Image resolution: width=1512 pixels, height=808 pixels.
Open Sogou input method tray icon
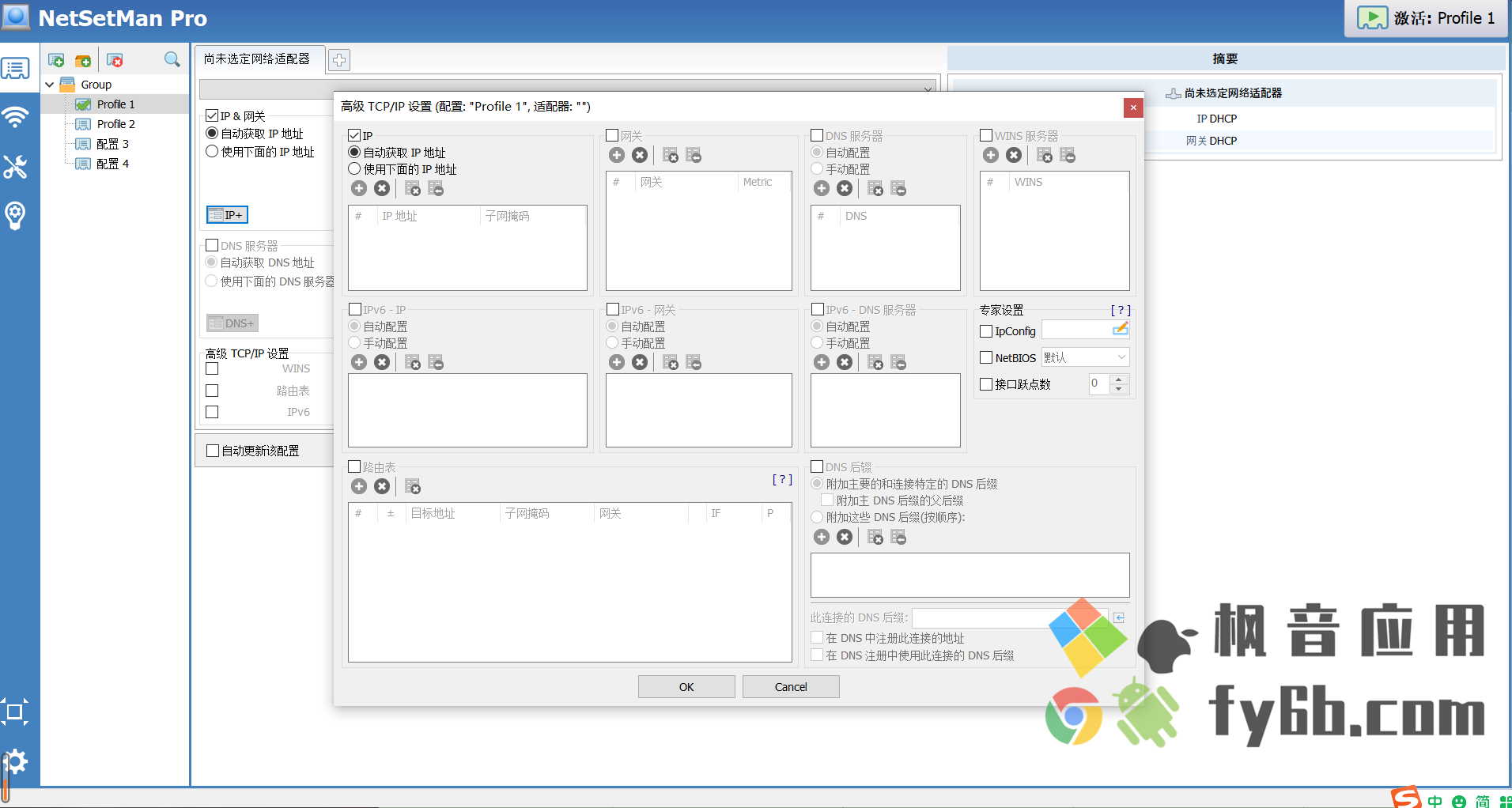pos(1406,798)
